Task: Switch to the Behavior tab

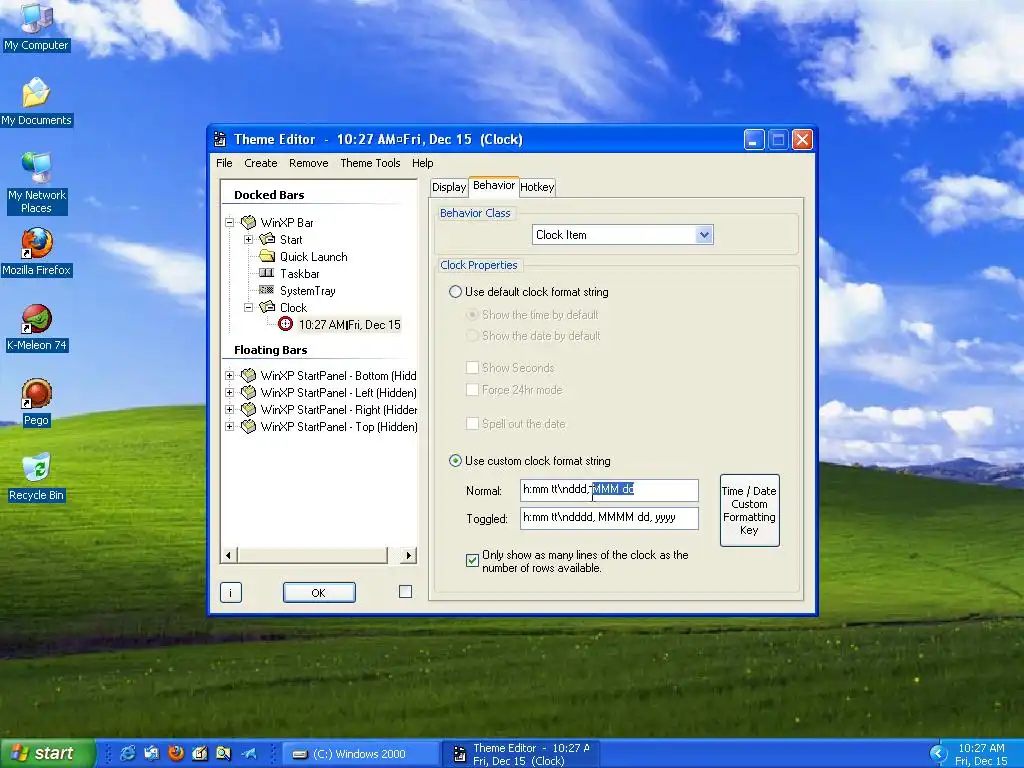Action: 494,185
